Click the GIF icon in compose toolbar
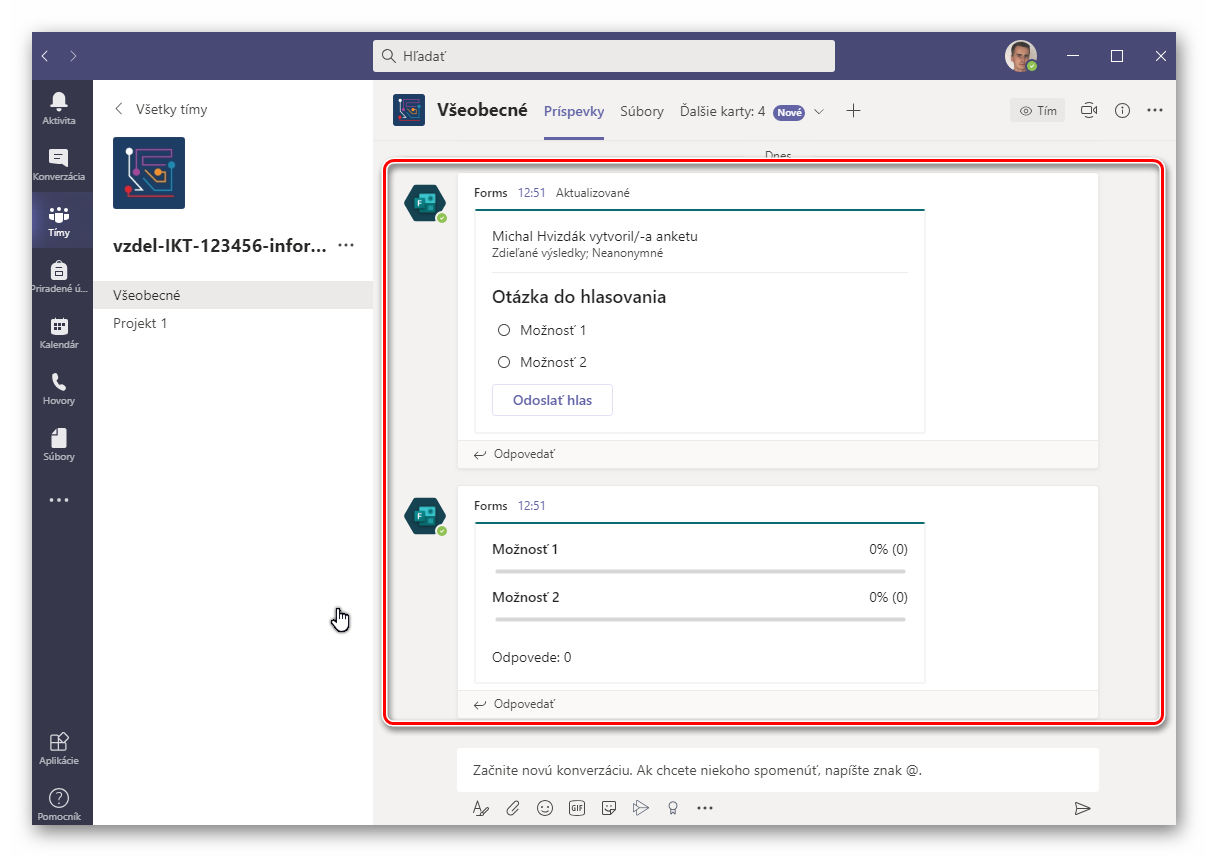Image resolution: width=1208 pixels, height=857 pixels. click(576, 808)
